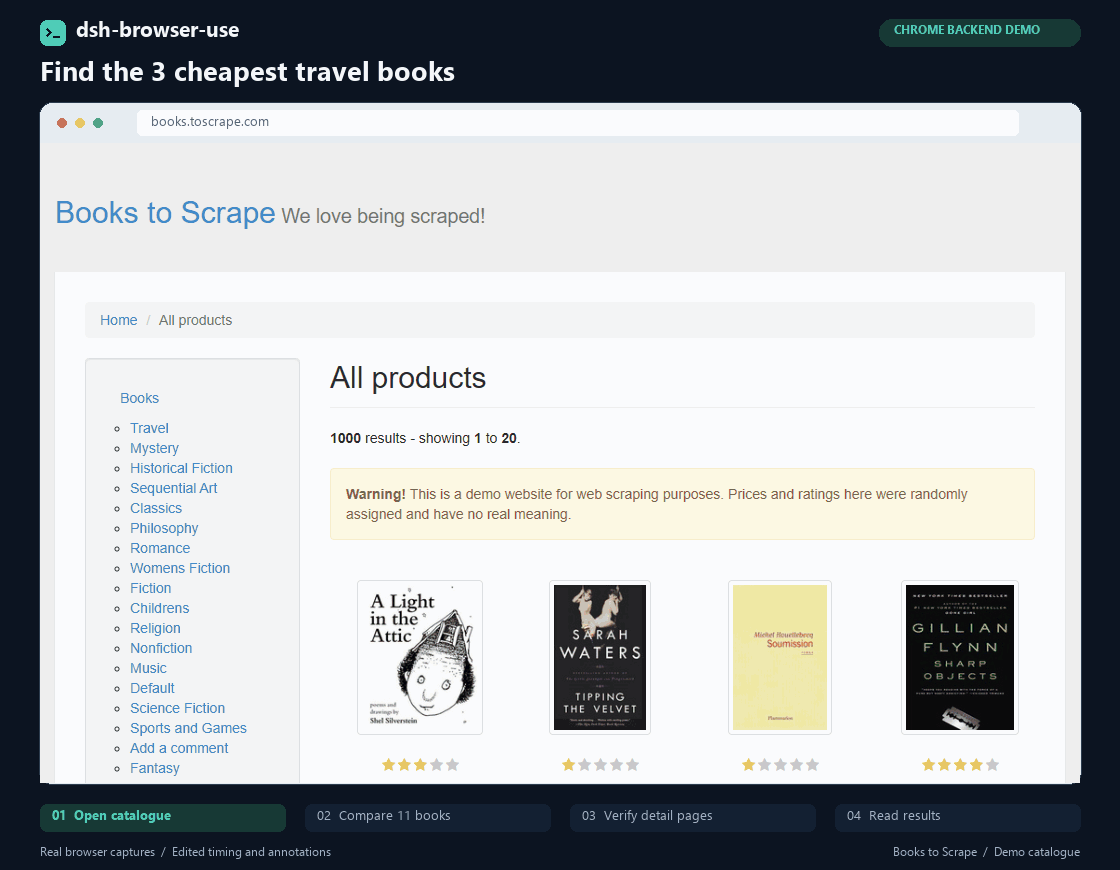1120x870 pixels.
Task: Open the Childrens category
Action: (159, 608)
